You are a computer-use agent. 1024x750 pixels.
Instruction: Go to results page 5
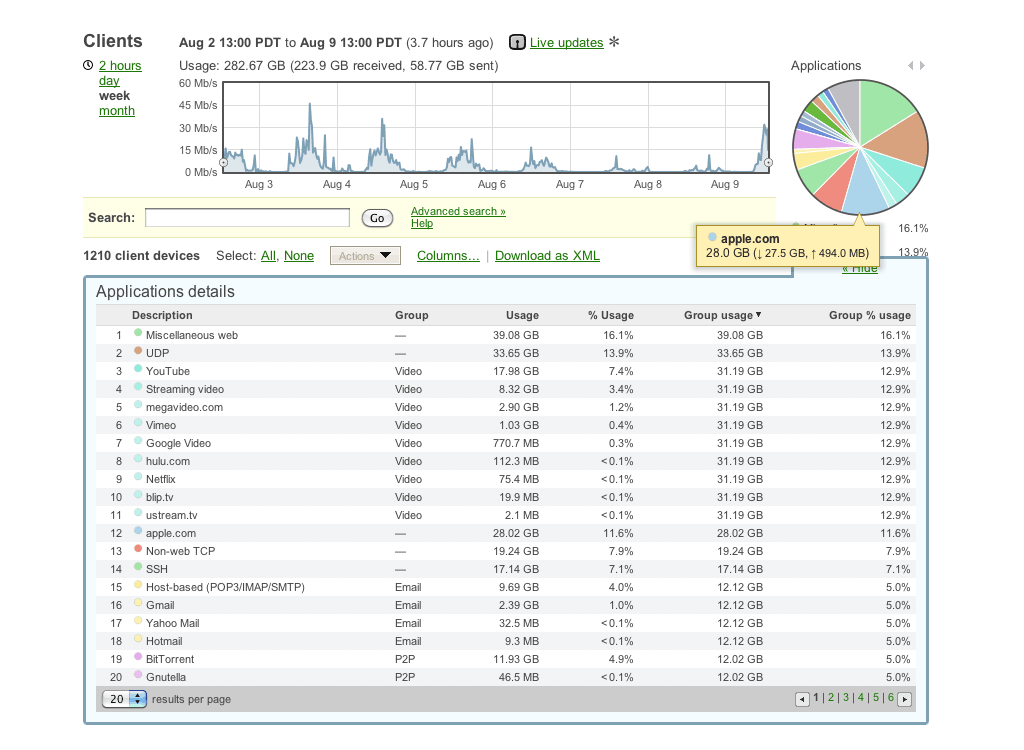point(876,698)
